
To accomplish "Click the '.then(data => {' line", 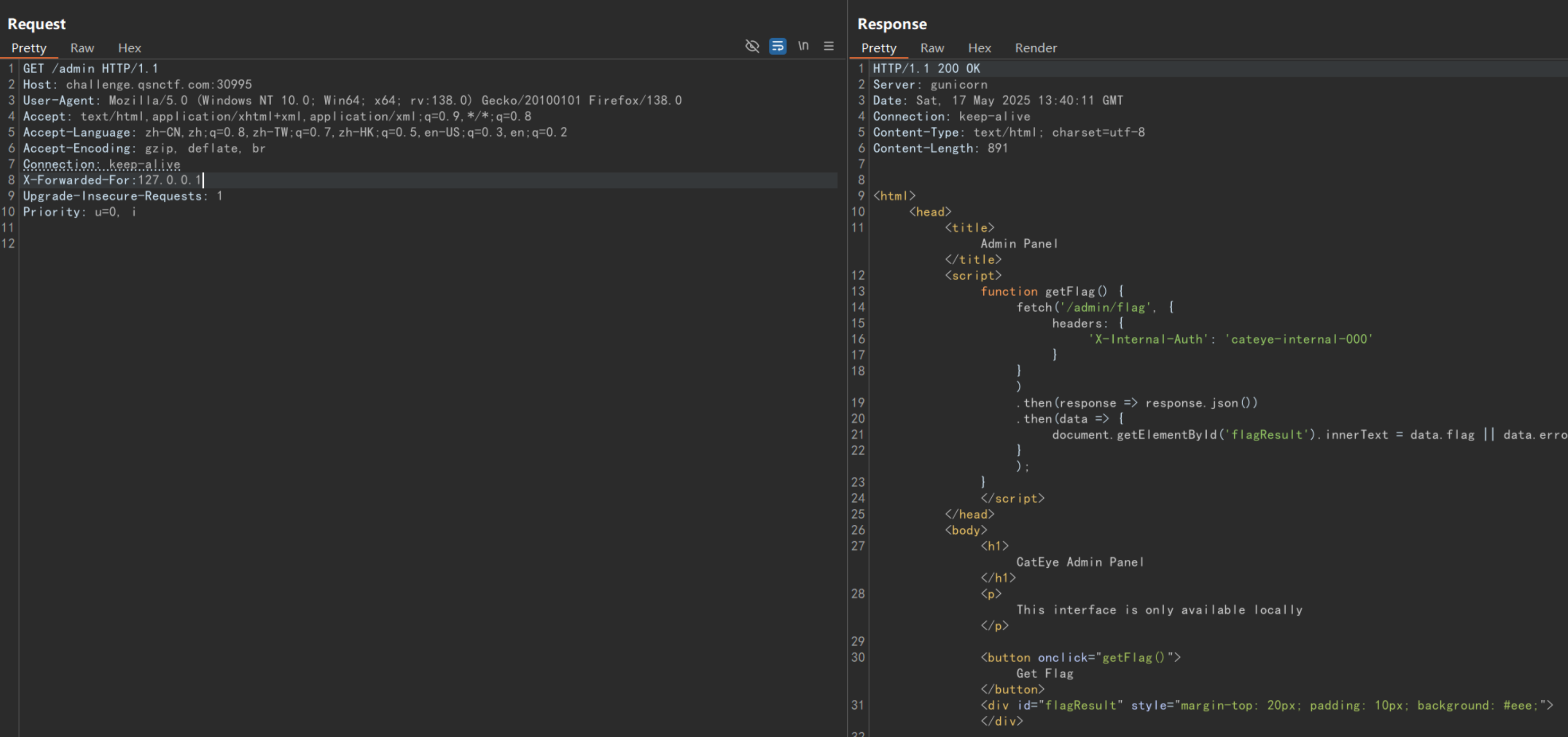I will click(1070, 418).
